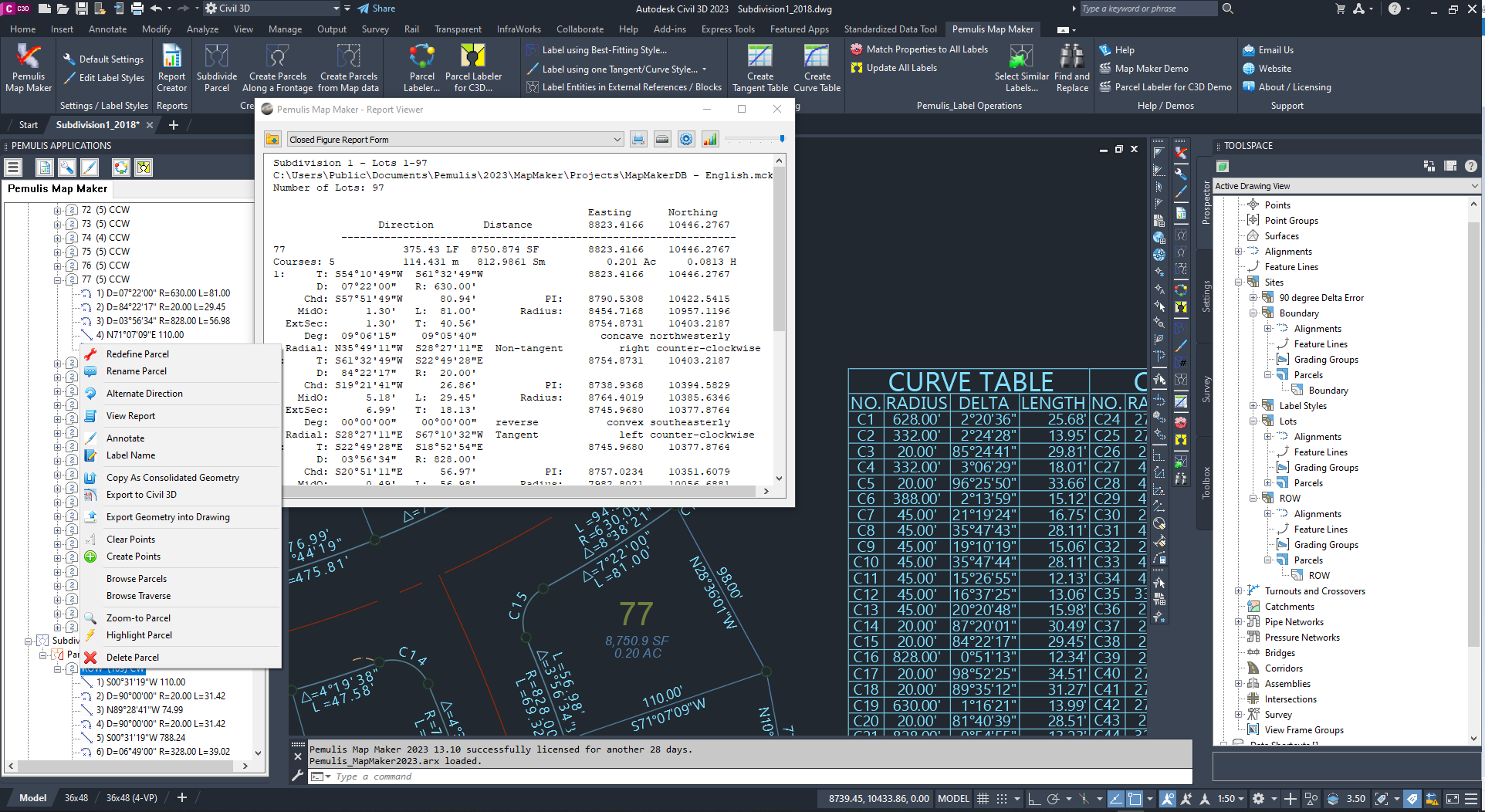Open the Annotate ribbon tab
The height and width of the screenshot is (812, 1485).
(107, 29)
